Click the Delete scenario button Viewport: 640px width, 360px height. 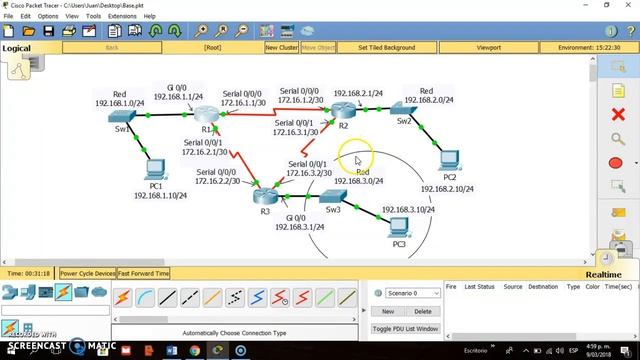click(x=423, y=311)
